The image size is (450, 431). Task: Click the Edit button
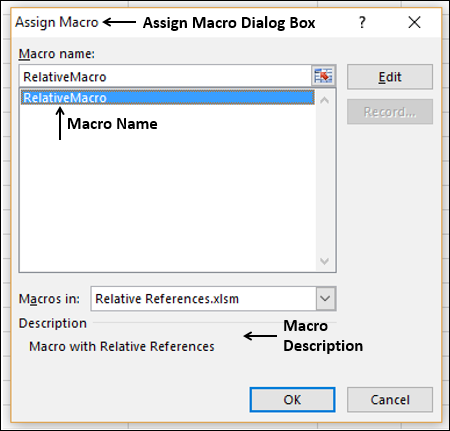pyautogui.click(x=390, y=77)
